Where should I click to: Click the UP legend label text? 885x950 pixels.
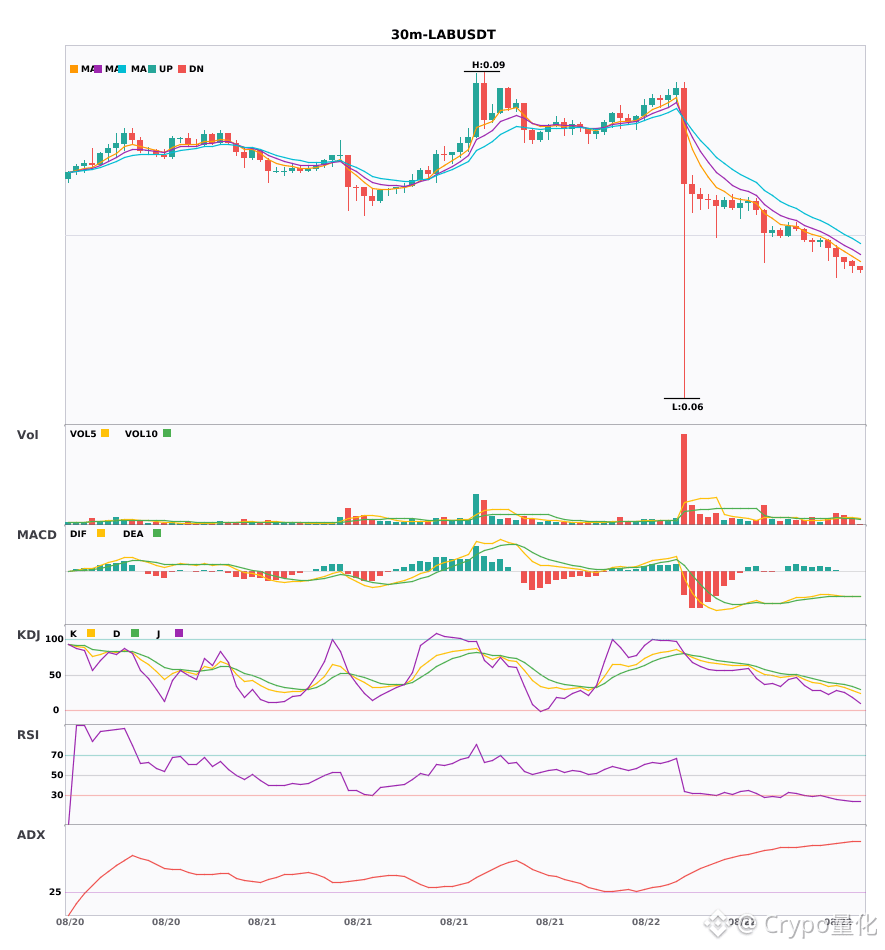(x=166, y=69)
